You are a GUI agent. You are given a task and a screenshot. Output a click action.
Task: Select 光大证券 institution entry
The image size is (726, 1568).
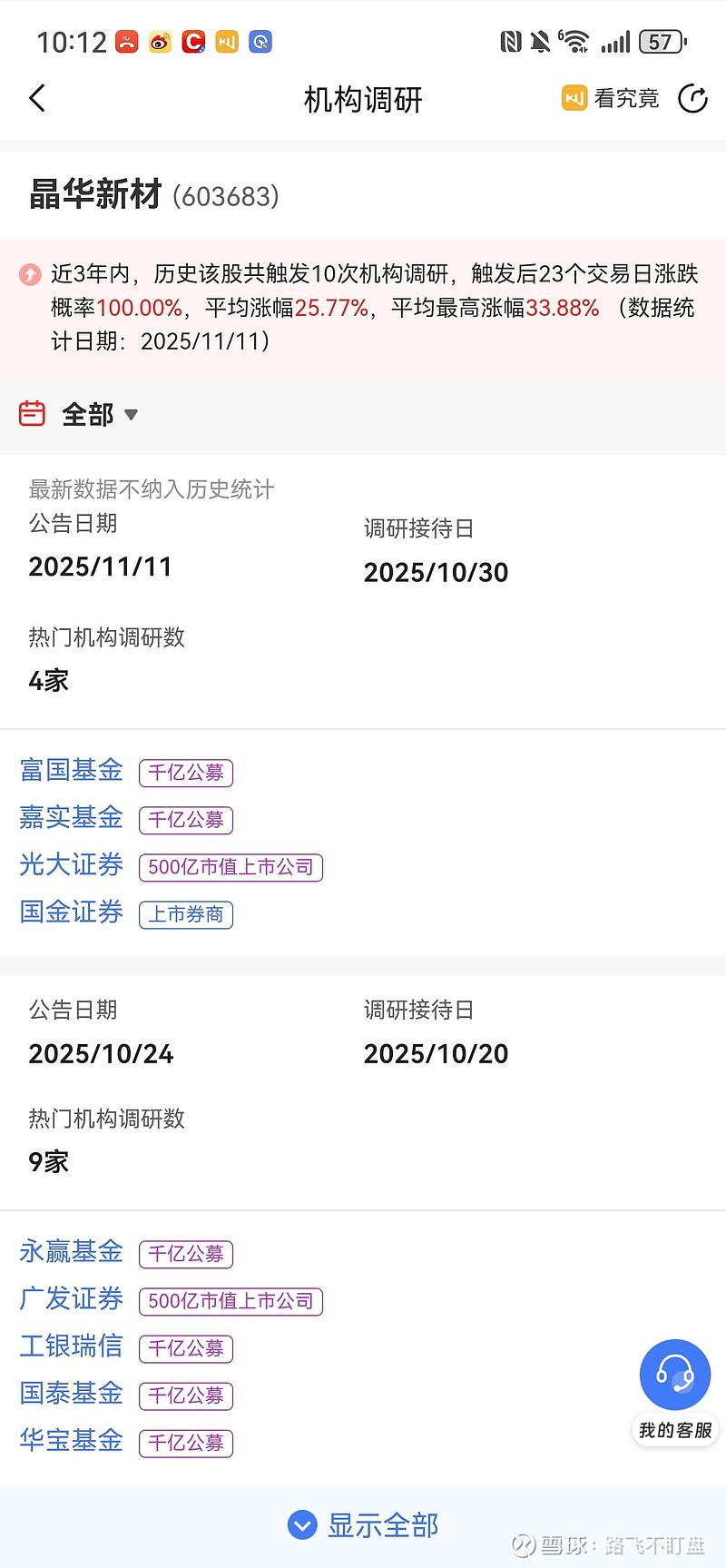pos(72,864)
